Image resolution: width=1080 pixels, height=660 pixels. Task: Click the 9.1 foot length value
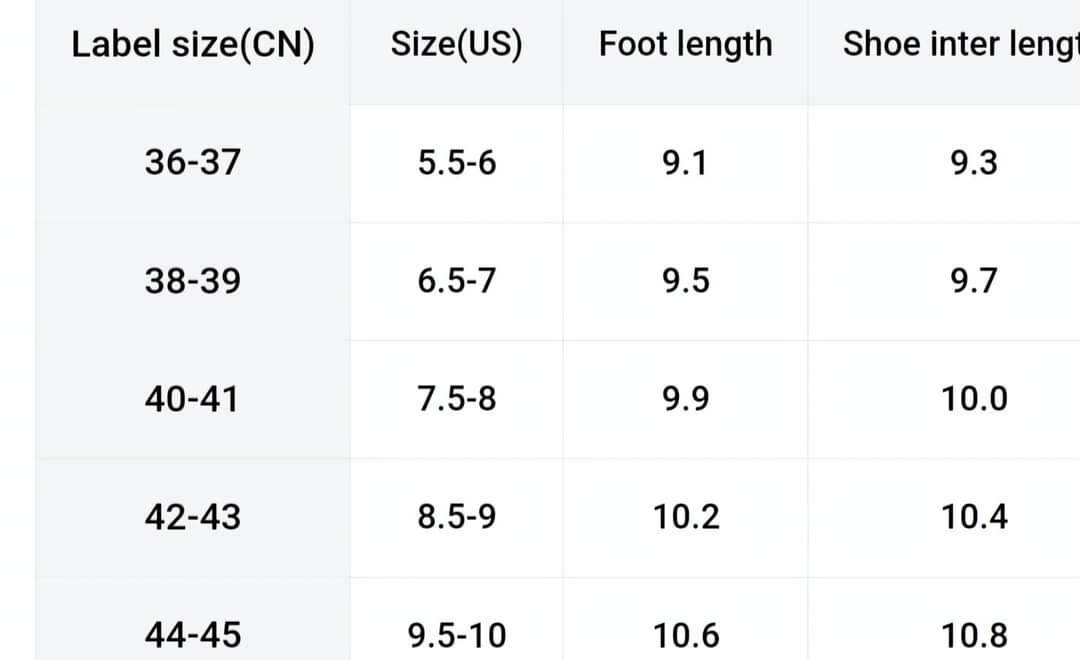coord(685,162)
